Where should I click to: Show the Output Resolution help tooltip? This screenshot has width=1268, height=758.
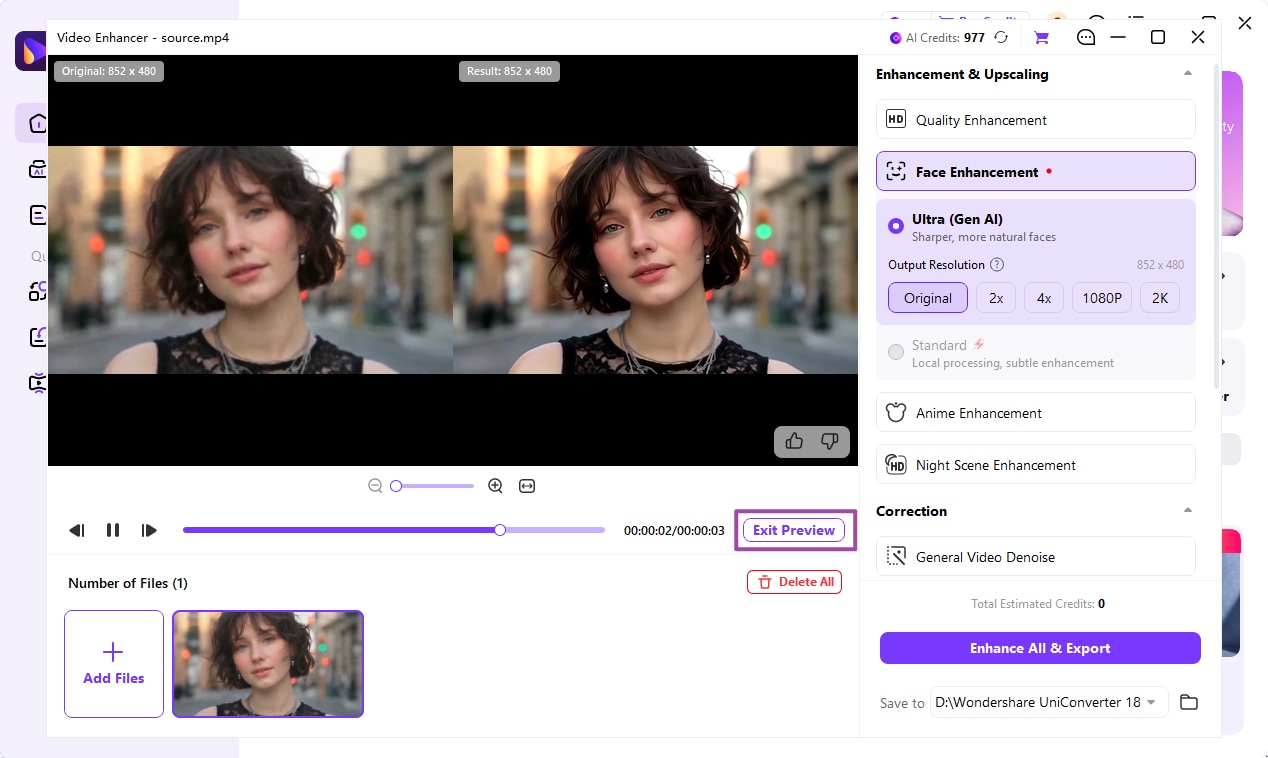click(x=997, y=265)
